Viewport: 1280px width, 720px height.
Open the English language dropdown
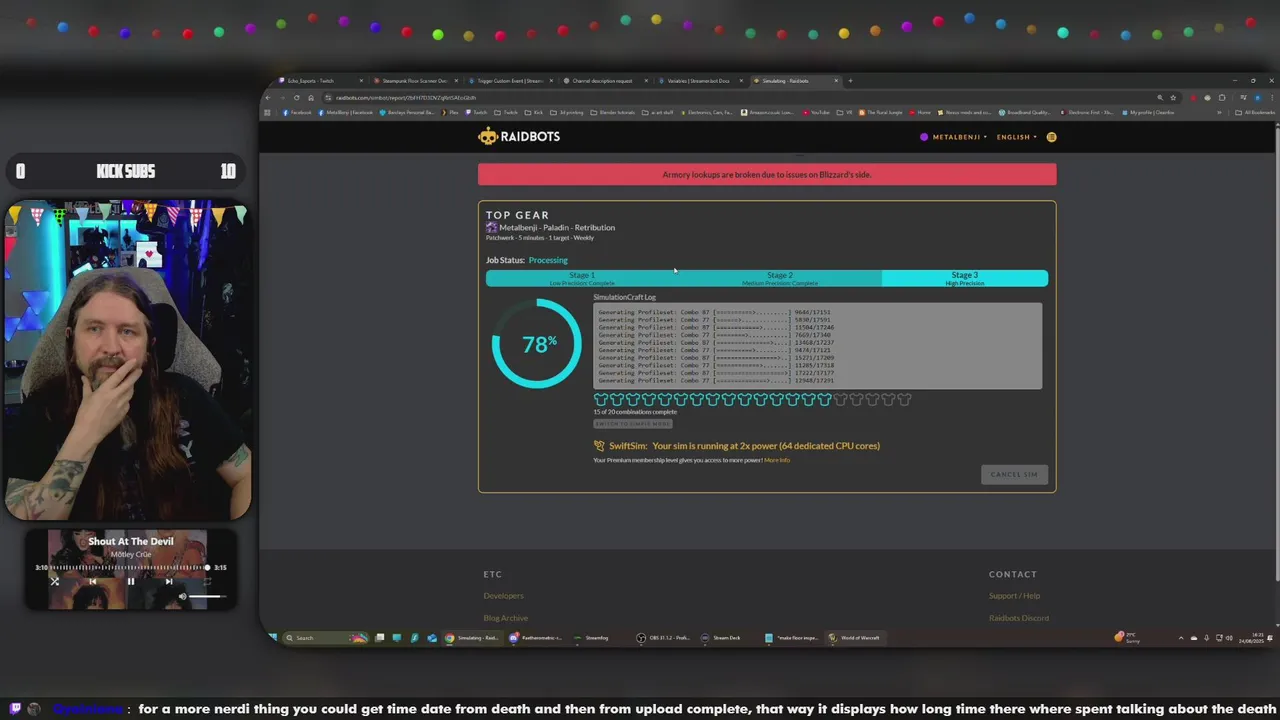coord(1017,137)
